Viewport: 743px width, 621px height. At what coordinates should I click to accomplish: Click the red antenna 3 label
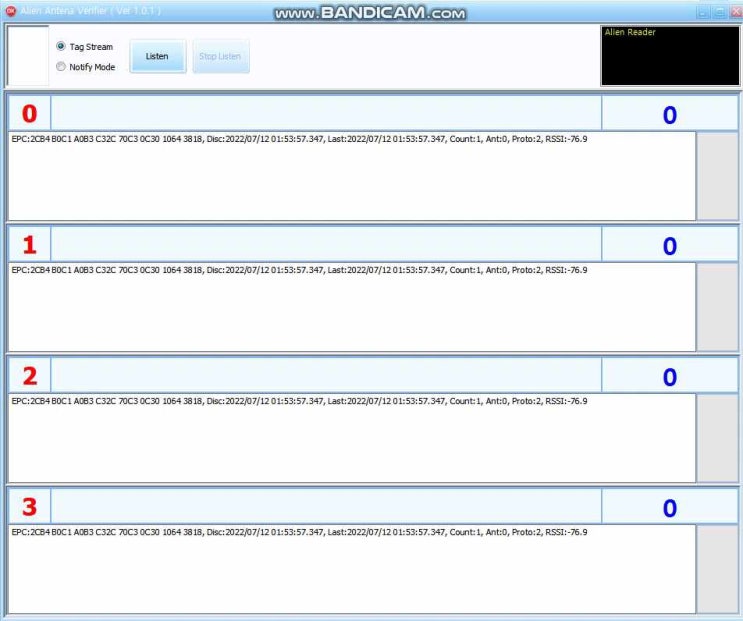[x=29, y=507]
